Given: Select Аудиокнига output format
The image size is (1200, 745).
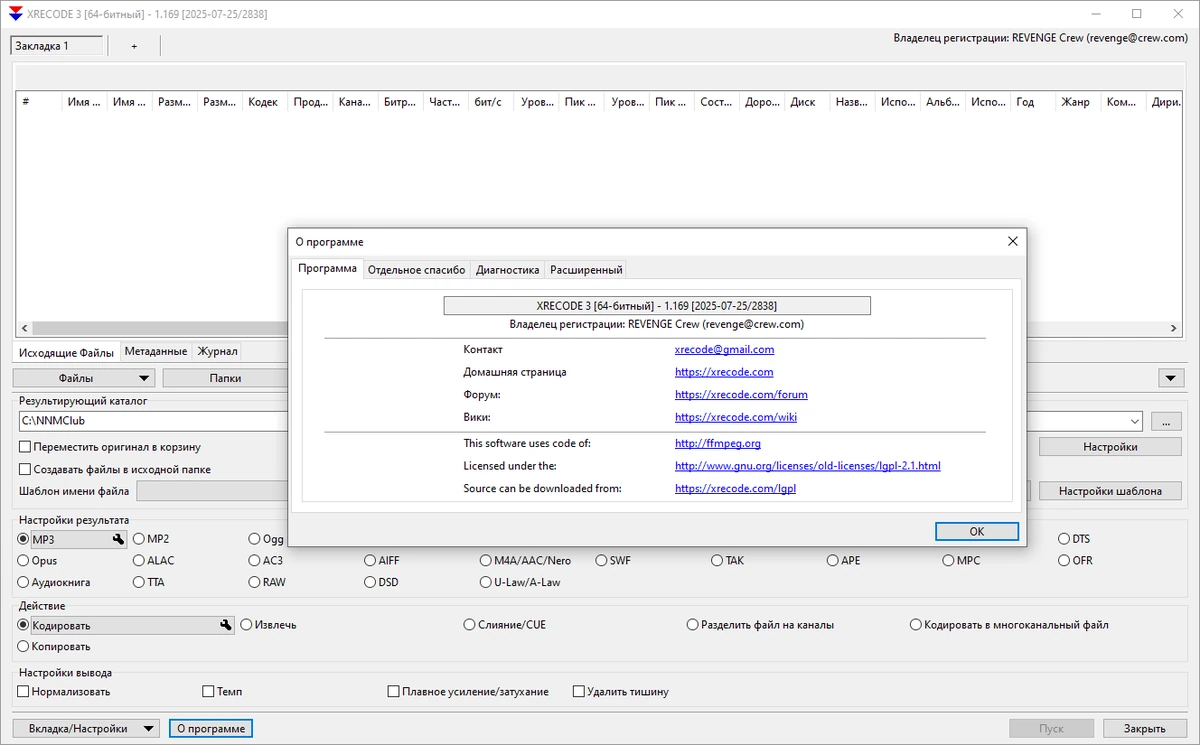Looking at the screenshot, I should tap(54, 582).
